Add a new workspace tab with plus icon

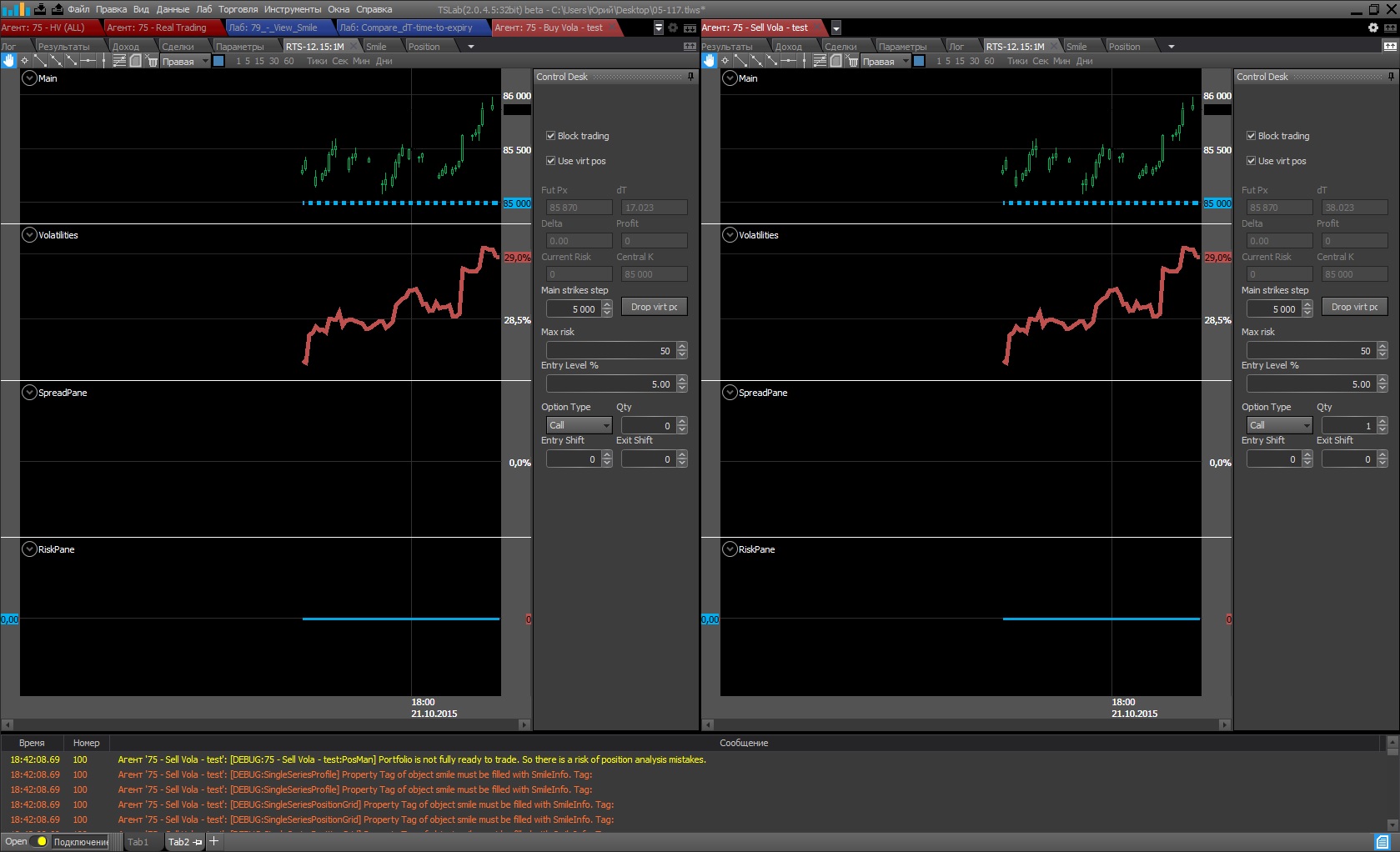[x=213, y=842]
